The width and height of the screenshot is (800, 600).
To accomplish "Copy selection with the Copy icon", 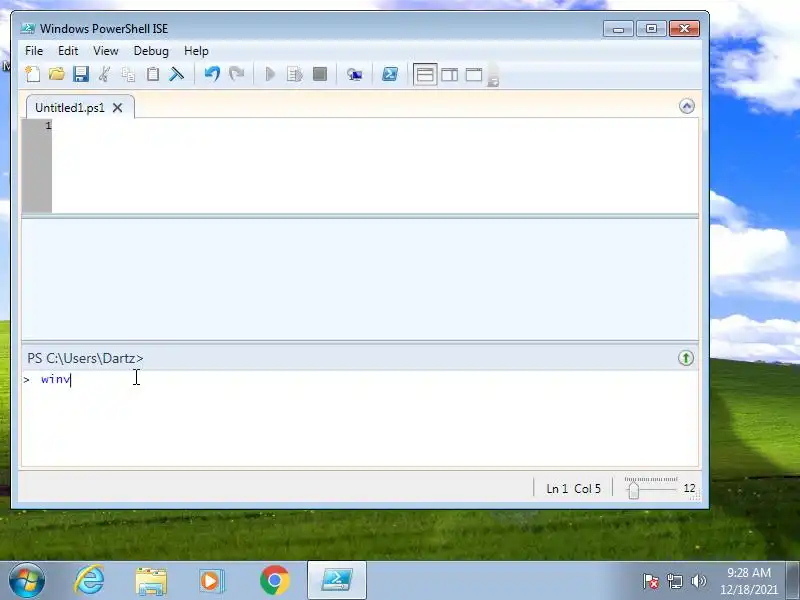I will [x=128, y=74].
